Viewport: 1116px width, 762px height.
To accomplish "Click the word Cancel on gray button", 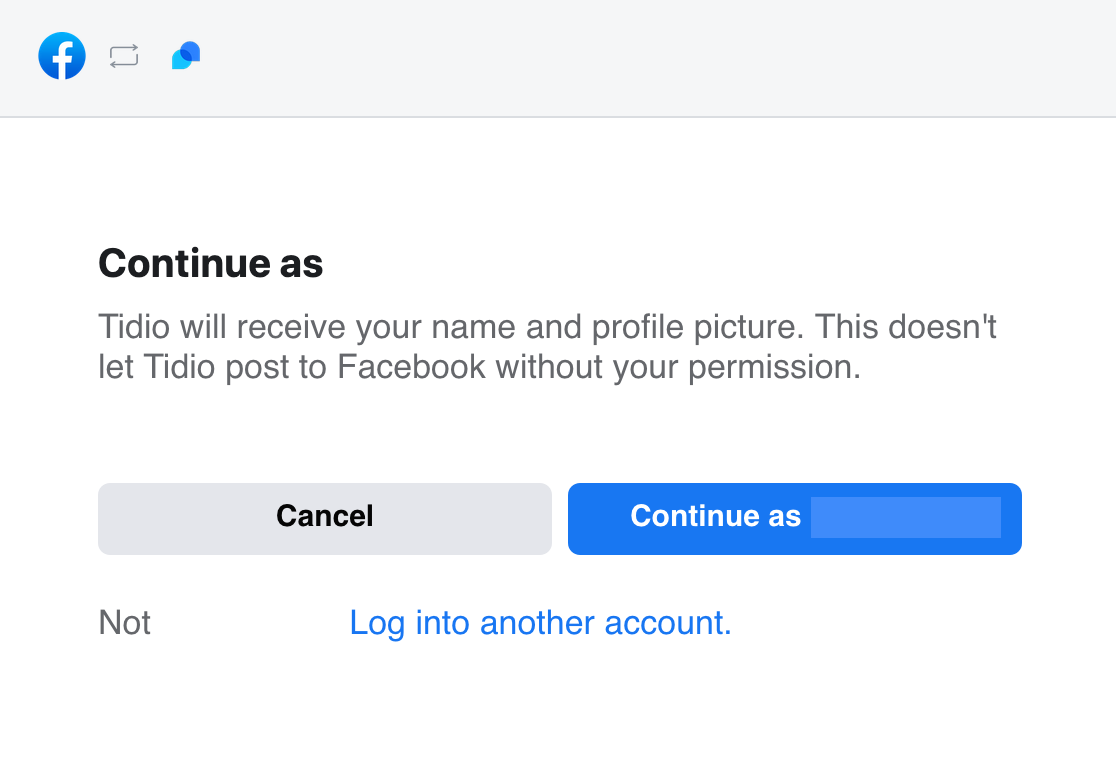I will click(325, 517).
